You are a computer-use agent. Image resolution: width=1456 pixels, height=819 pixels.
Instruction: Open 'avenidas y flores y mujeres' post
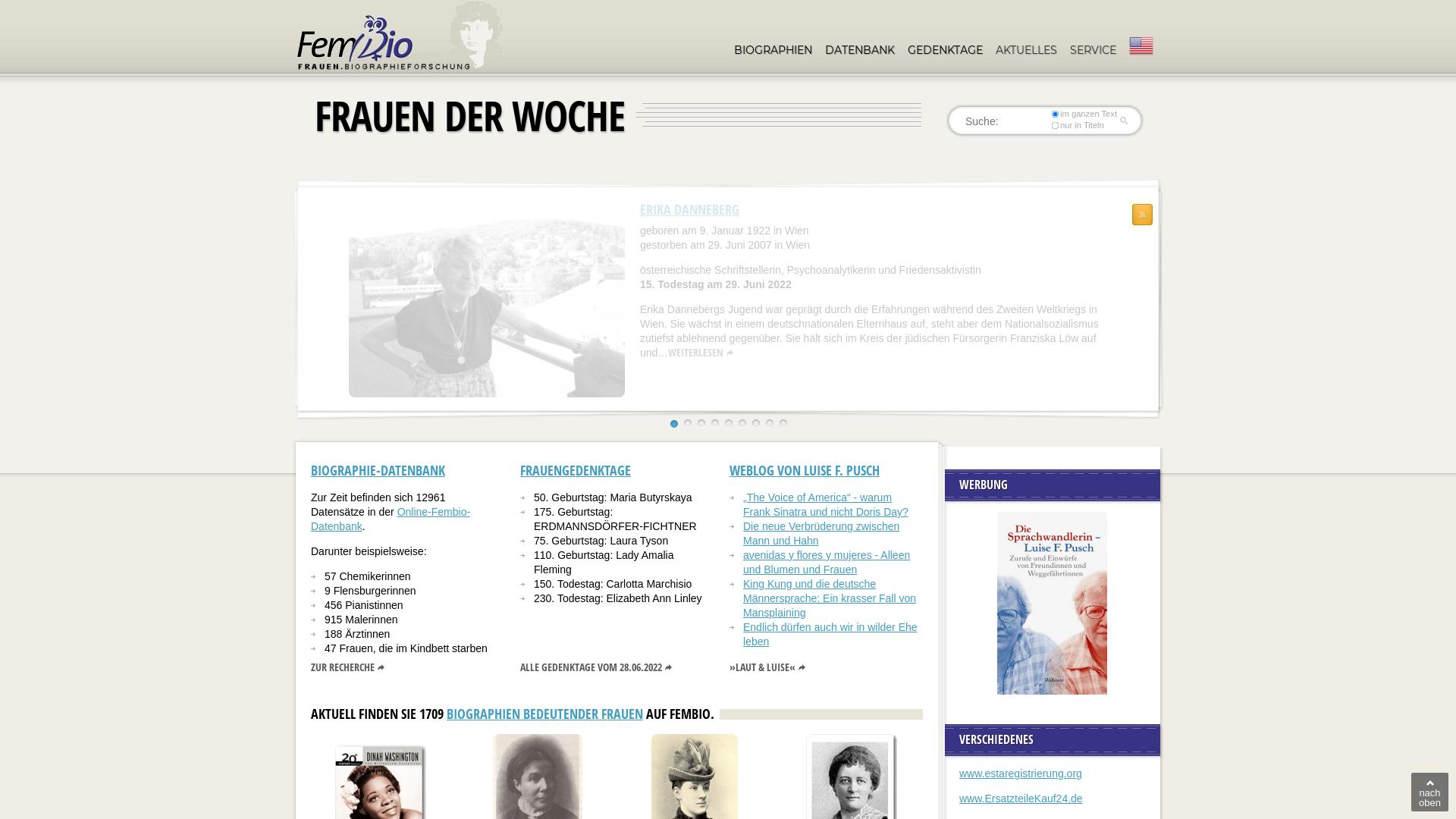[x=827, y=563]
